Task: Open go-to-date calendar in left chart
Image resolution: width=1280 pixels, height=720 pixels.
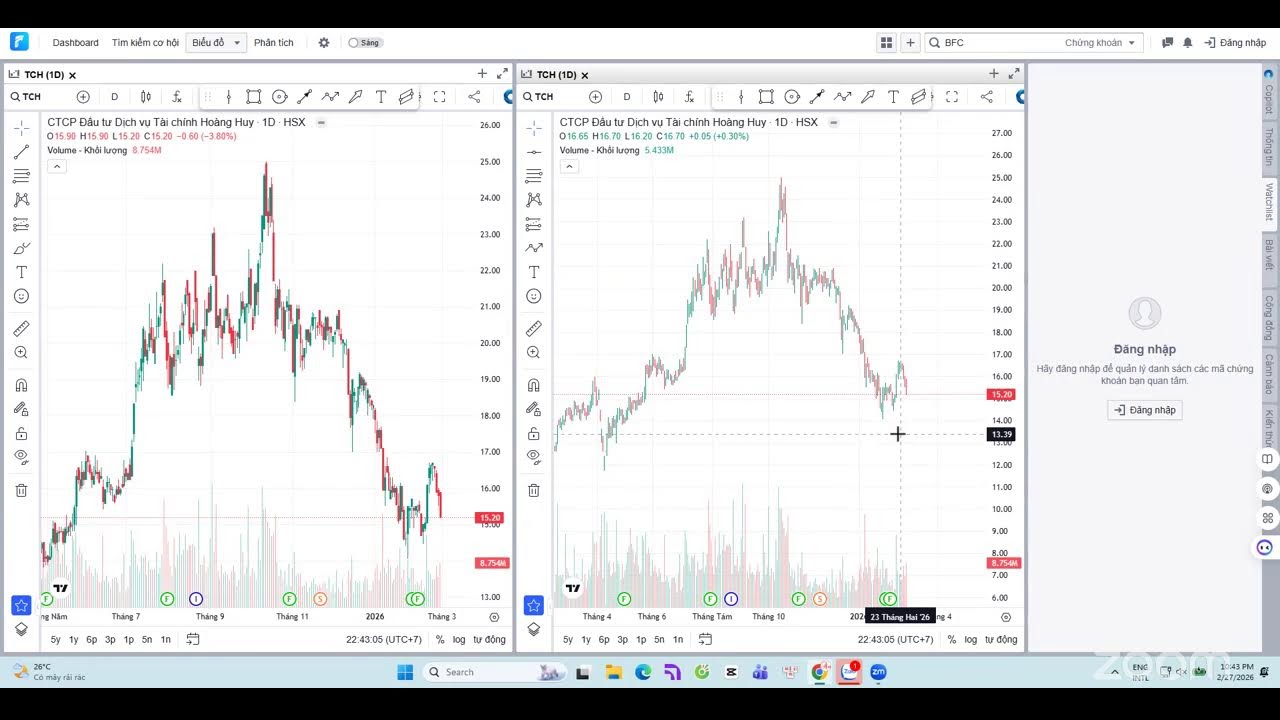Action: (x=193, y=640)
